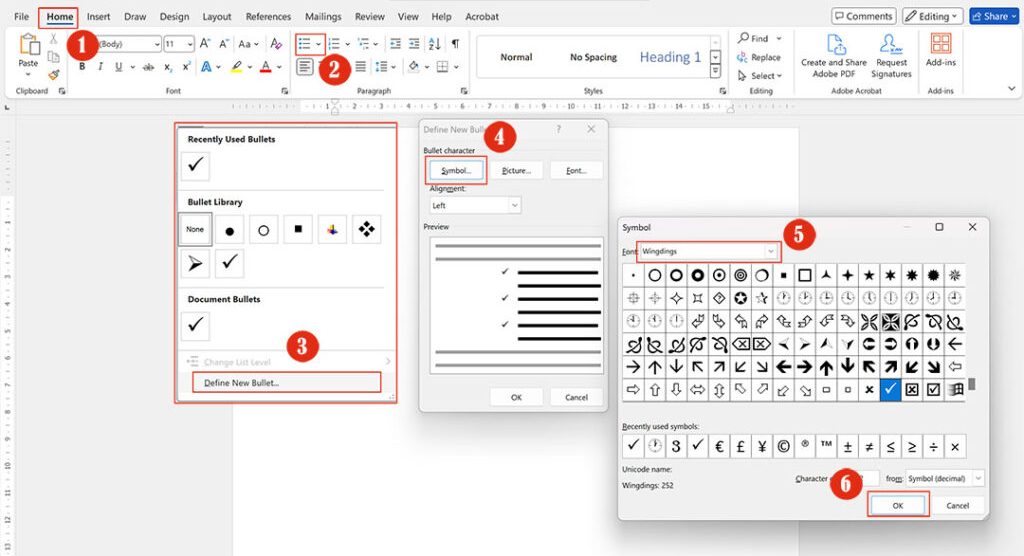The height and width of the screenshot is (556, 1024).
Task: Pick the solid round bullet in Bullet Library
Action: click(x=229, y=230)
